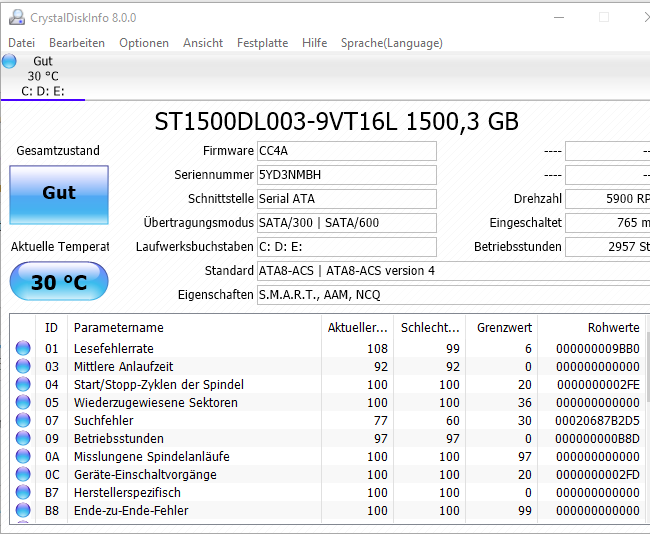Click the 30 °C temperature button
The image size is (650, 534).
point(59,281)
